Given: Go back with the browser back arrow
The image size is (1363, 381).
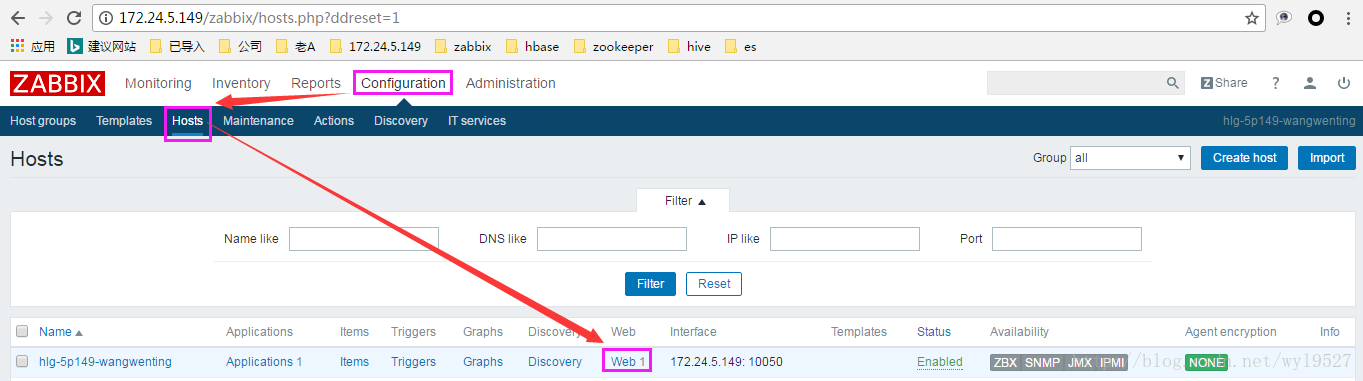Looking at the screenshot, I should tap(17, 18).
